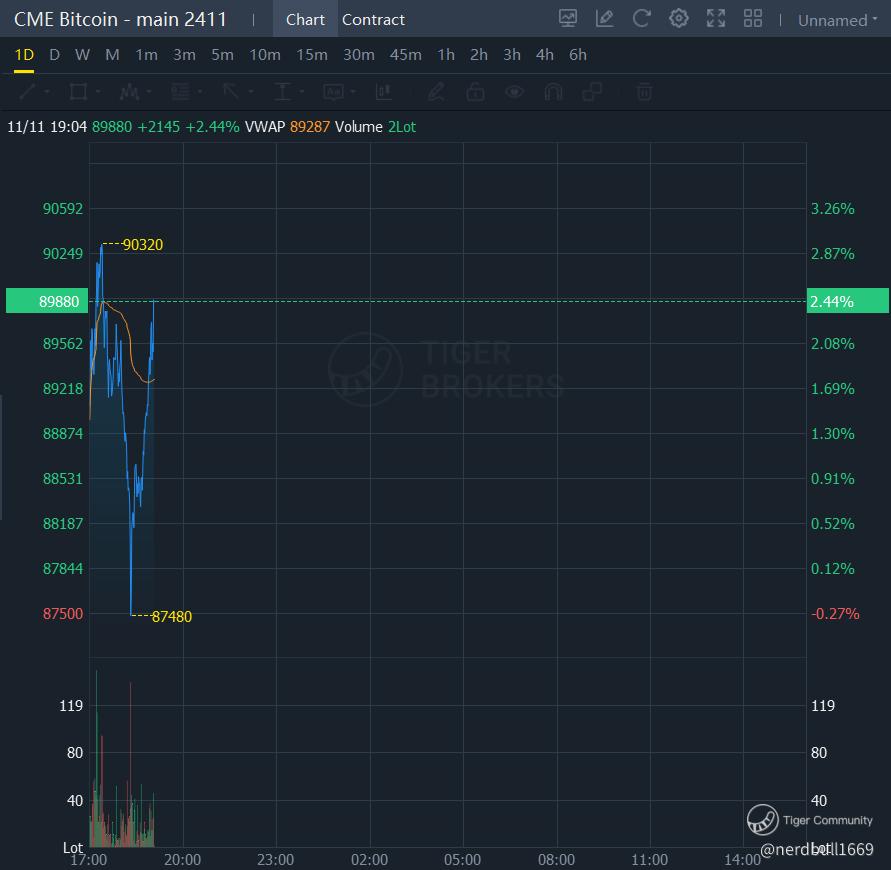The image size is (891, 870).
Task: Switch to the 4h interval
Action: (x=544, y=55)
